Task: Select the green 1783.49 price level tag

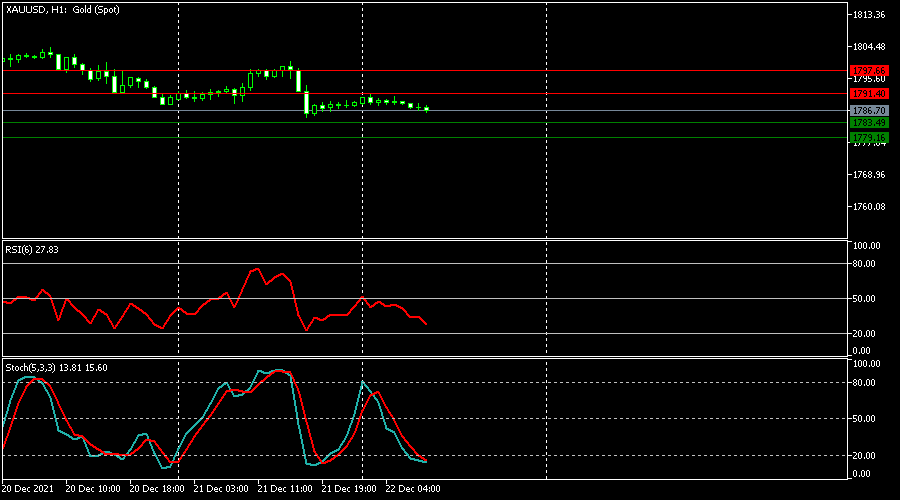Action: click(869, 123)
